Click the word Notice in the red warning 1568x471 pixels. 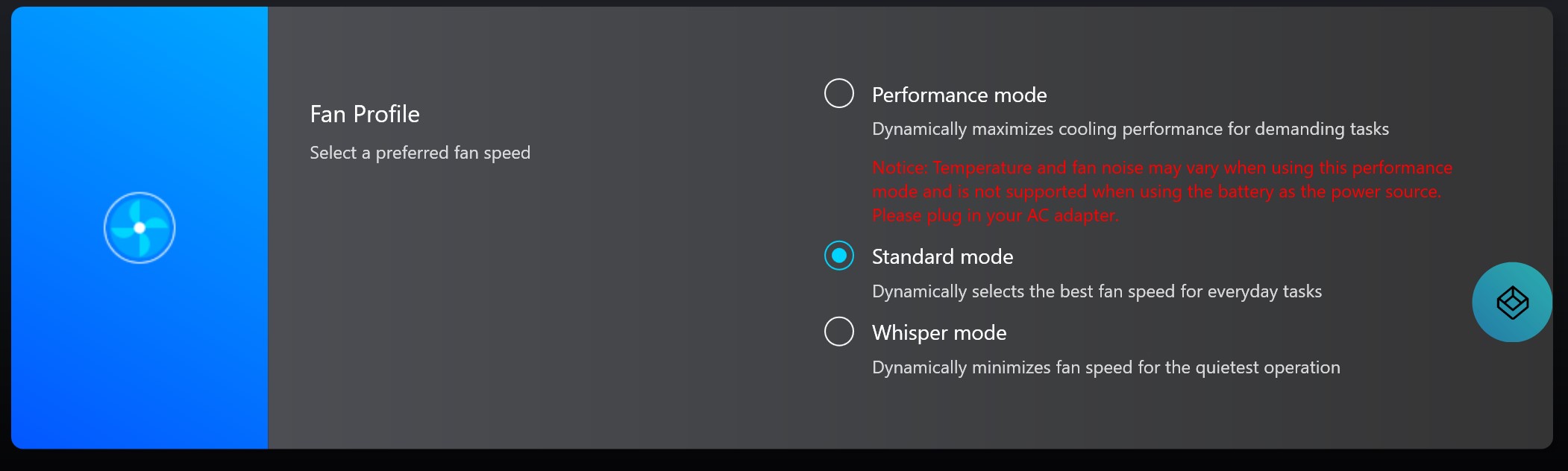(x=898, y=168)
